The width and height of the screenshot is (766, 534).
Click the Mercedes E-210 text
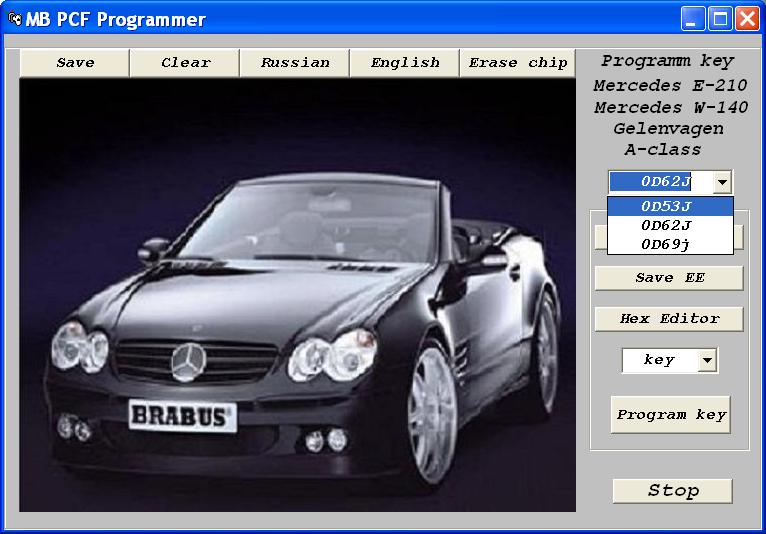[670, 85]
